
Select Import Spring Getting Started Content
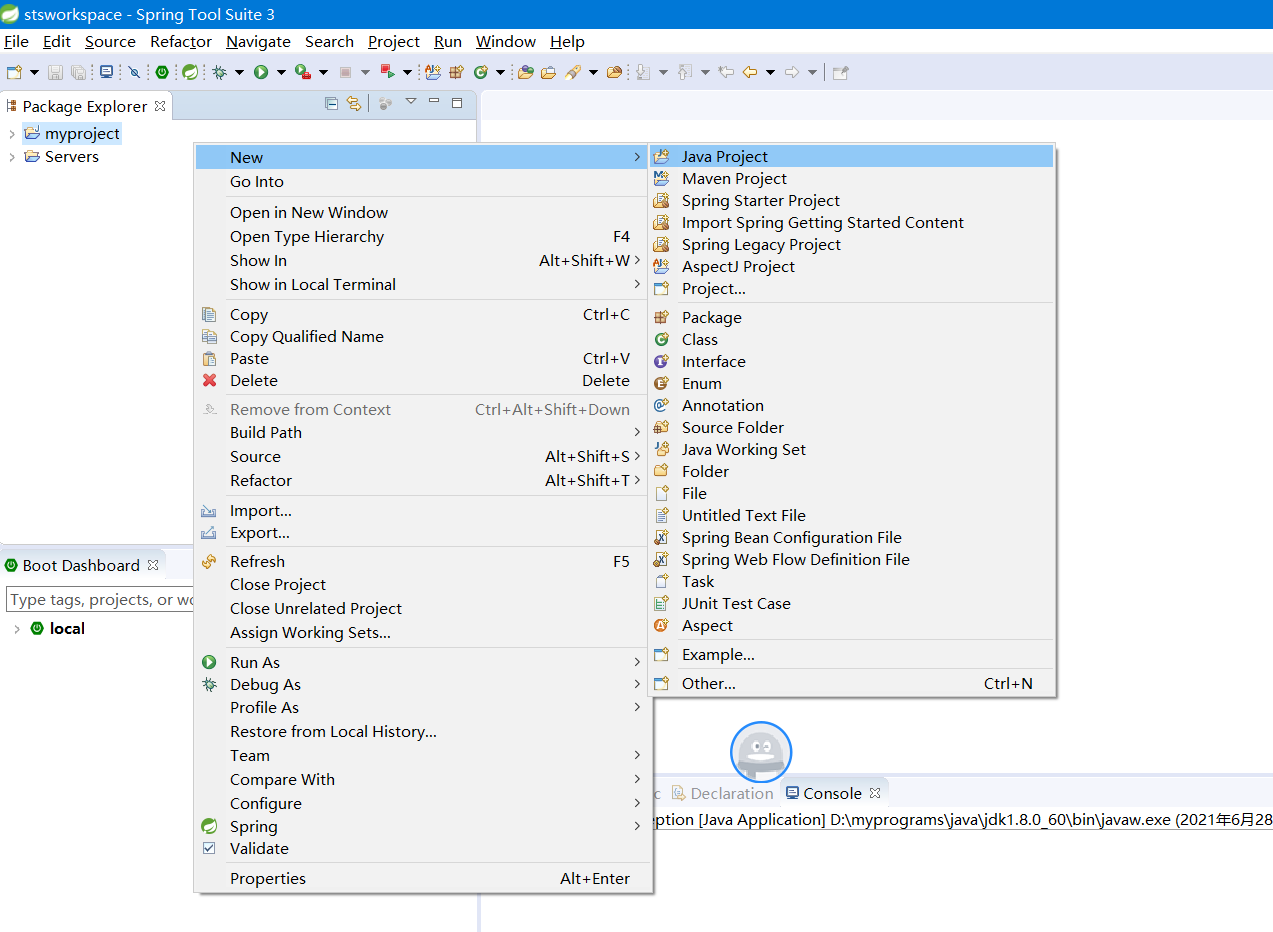coord(851,222)
